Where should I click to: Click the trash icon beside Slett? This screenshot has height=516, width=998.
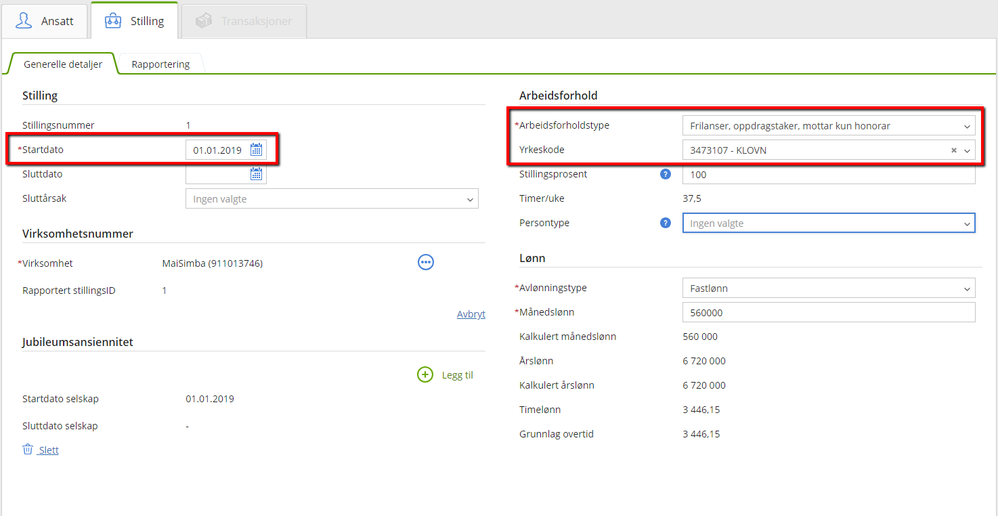[28, 449]
